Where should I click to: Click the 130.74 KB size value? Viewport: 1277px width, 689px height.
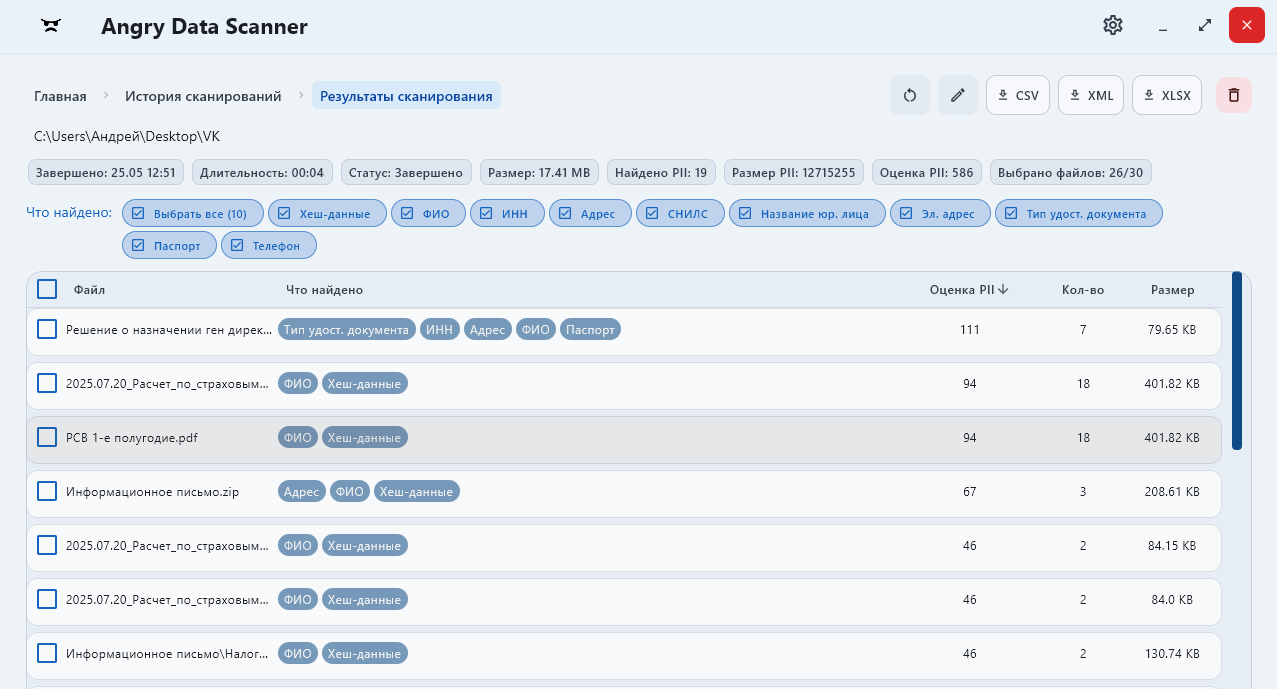[x=1172, y=654]
